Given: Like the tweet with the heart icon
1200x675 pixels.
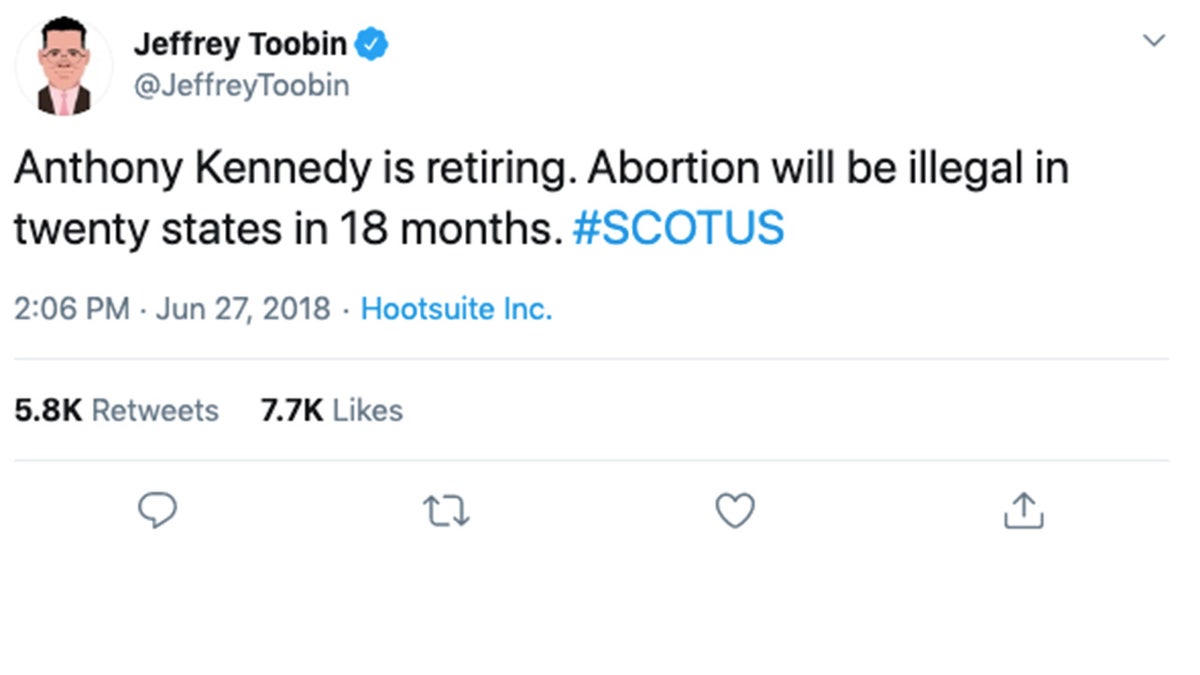Looking at the screenshot, I should [736, 512].
